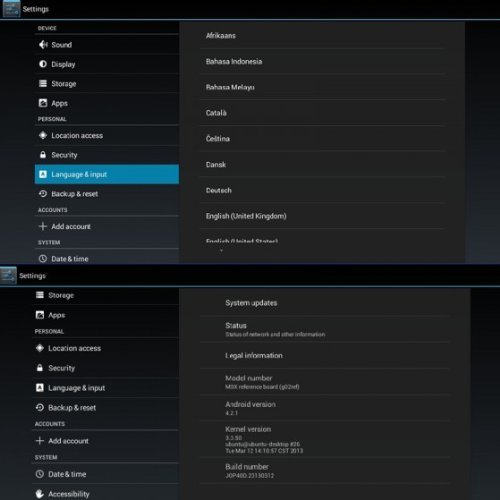Tap the Backup & reset icon in lower panel
500x500 pixels.
40,407
